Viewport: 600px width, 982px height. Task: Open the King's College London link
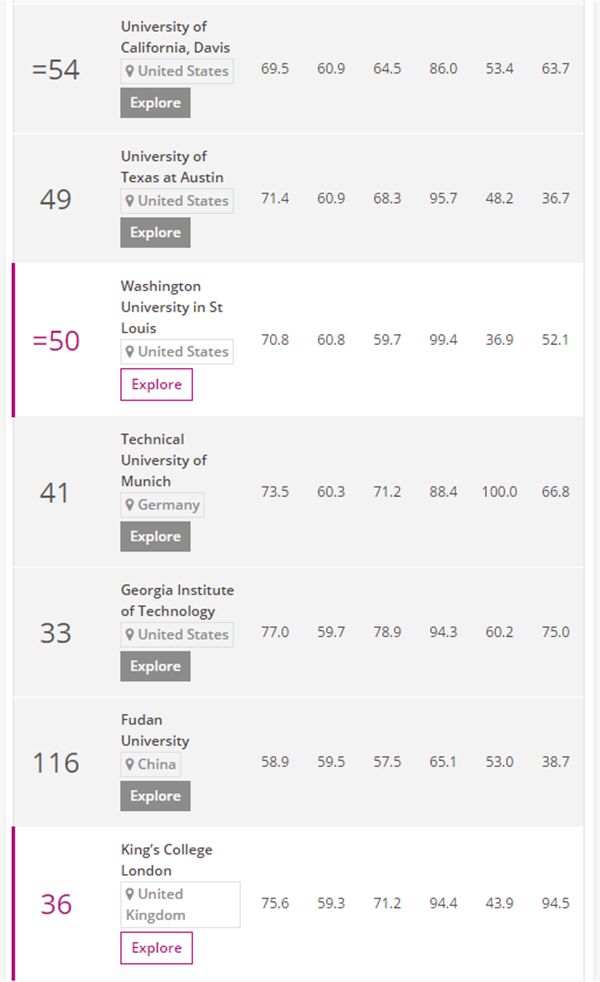(166, 860)
